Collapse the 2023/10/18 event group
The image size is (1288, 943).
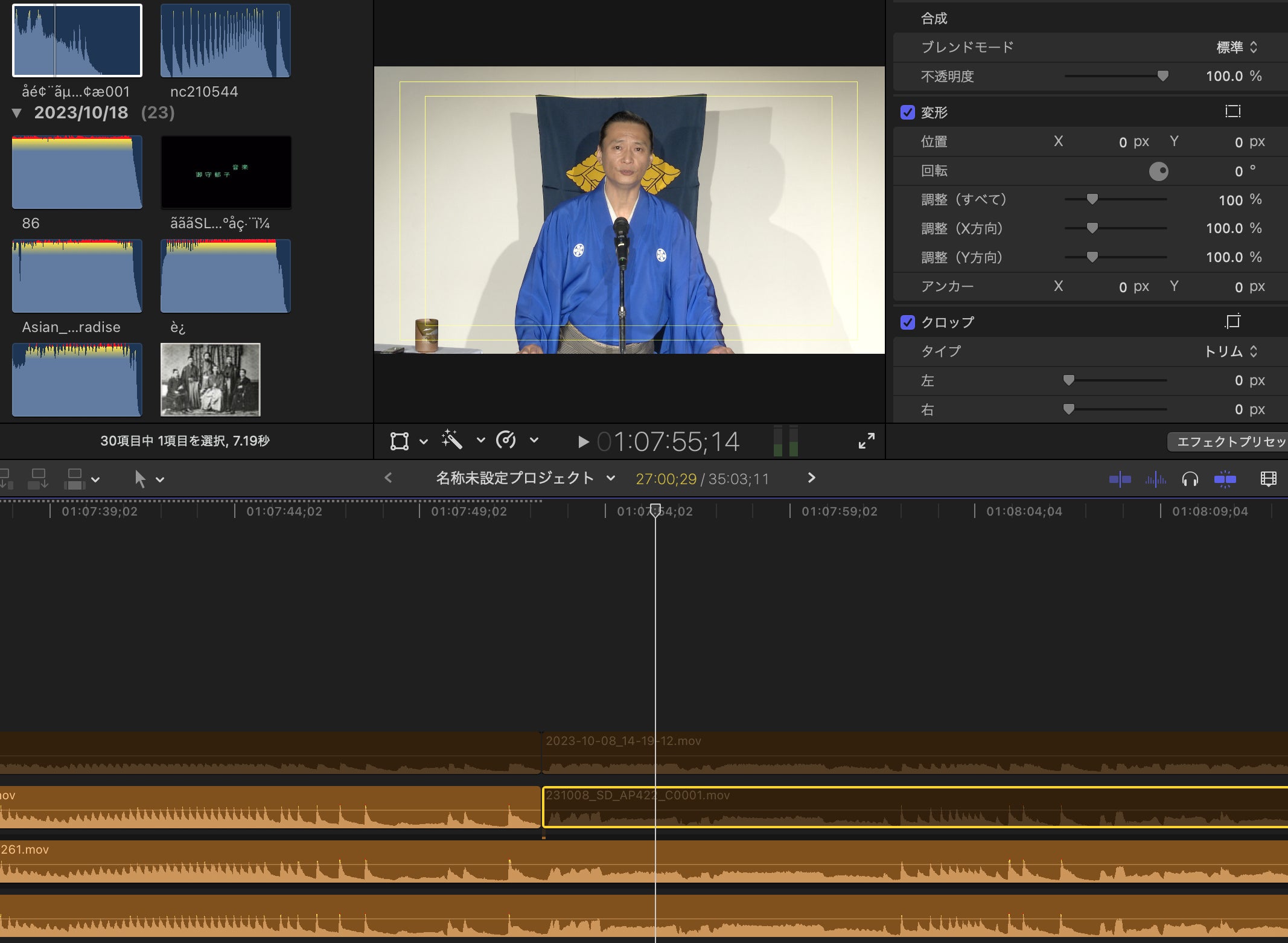coord(17,113)
